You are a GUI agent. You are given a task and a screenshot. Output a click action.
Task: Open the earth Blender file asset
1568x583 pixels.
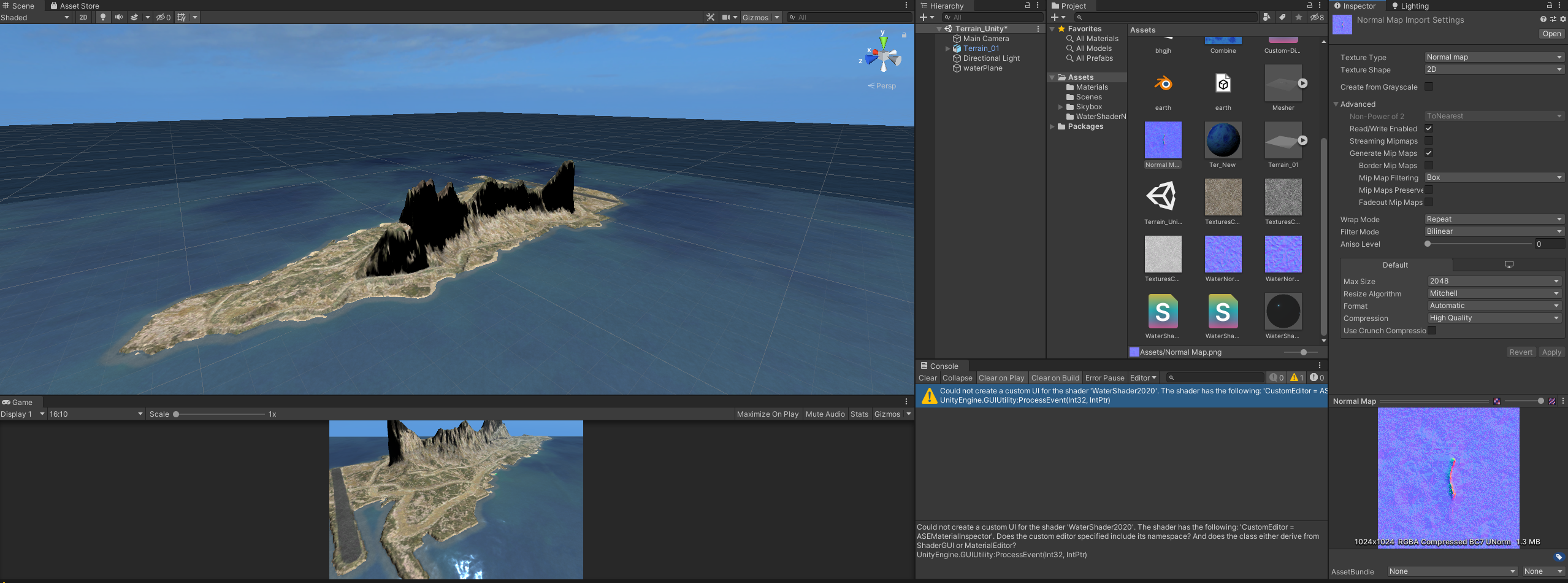pyautogui.click(x=1163, y=83)
